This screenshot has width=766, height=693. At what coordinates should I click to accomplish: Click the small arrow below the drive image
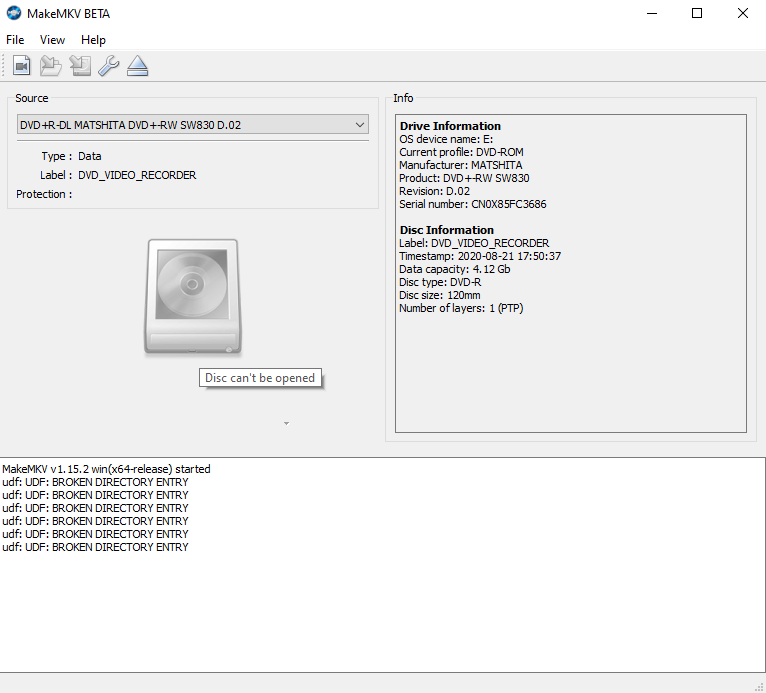[287, 423]
